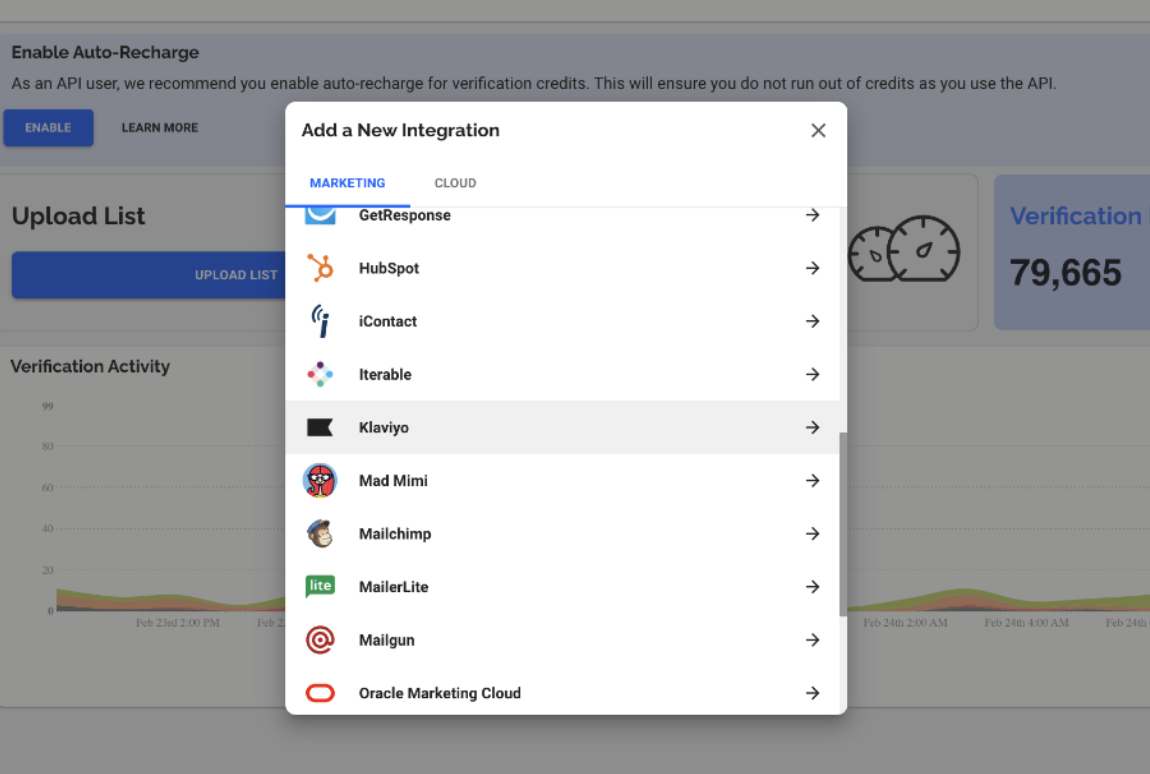Choose the iContact integration name
Image resolution: width=1150 pixels, height=774 pixels.
[387, 321]
